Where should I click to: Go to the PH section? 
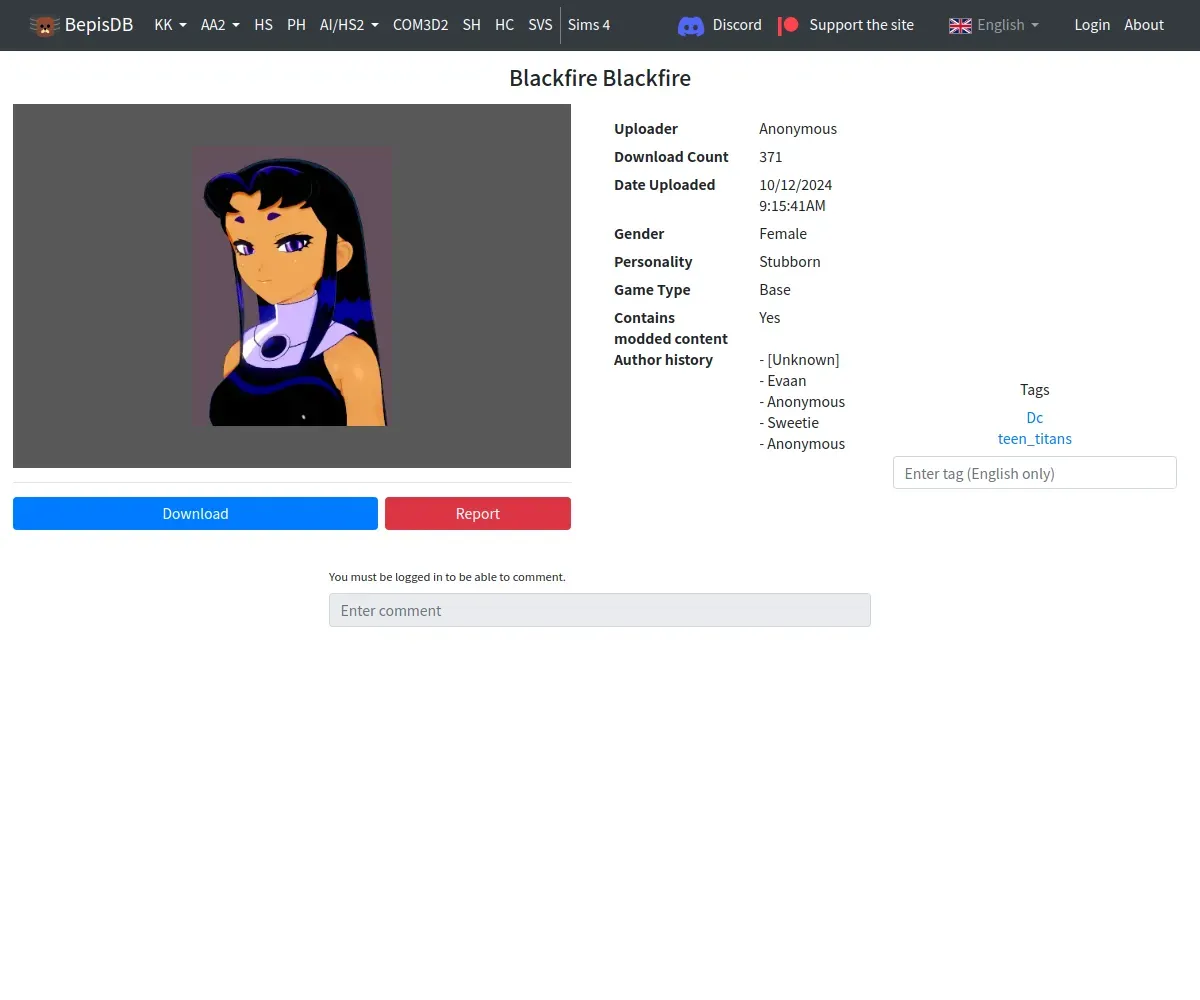tap(296, 25)
